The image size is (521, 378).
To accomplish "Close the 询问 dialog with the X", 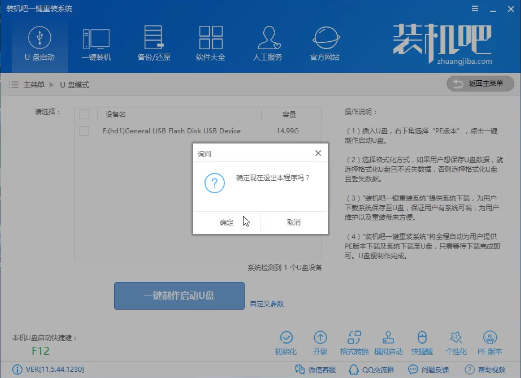I will 318,153.
